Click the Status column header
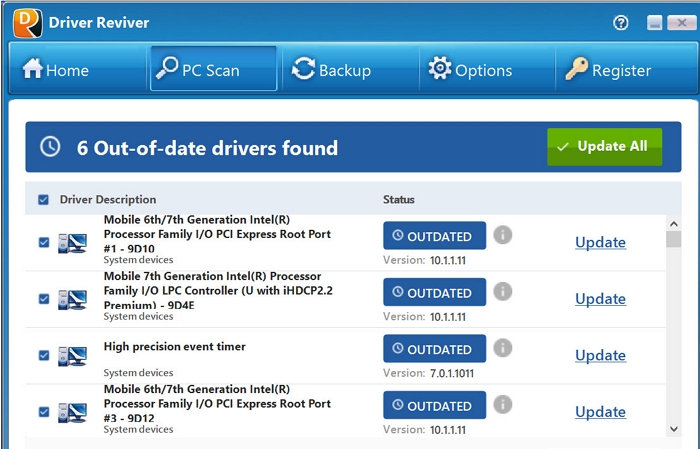 pos(399,200)
